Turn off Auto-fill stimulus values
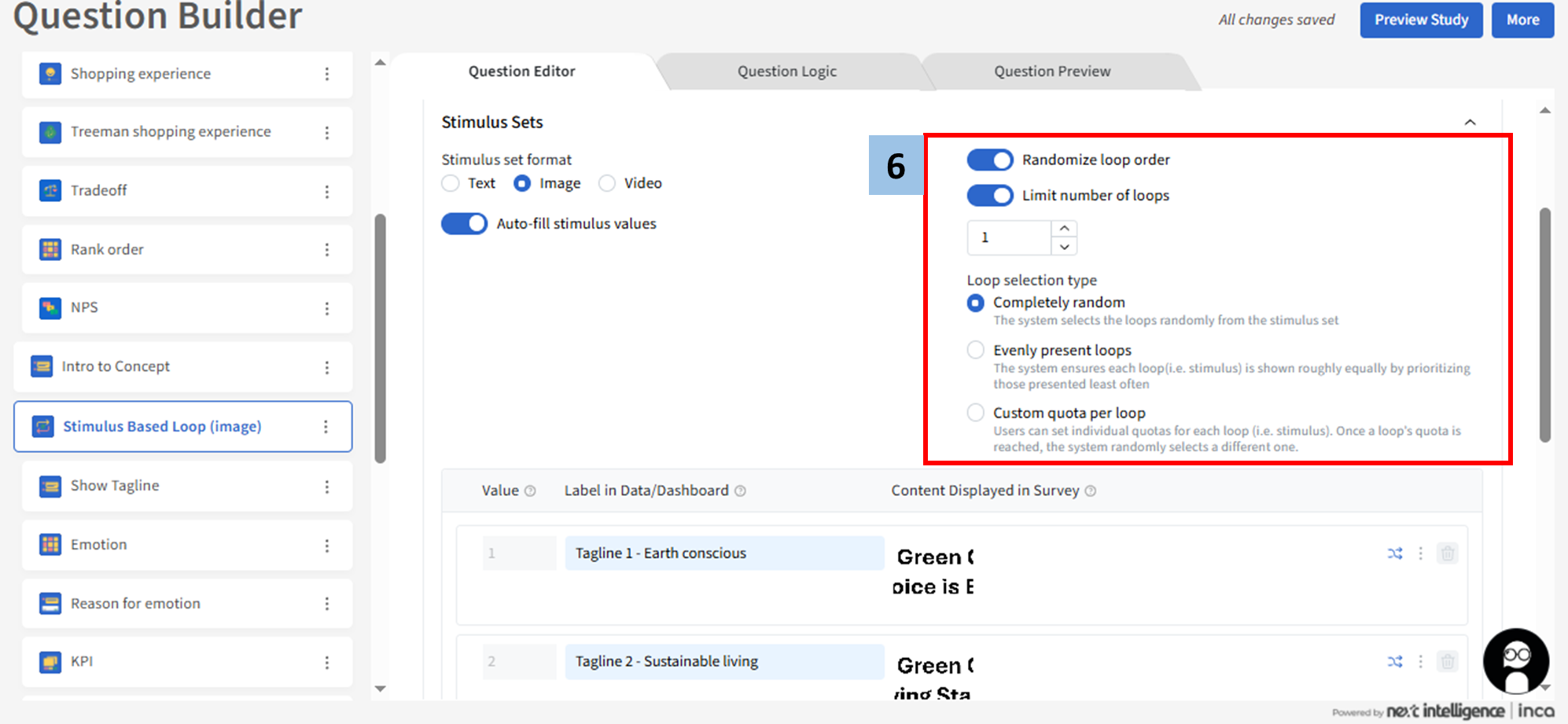The width and height of the screenshot is (1568, 724). 464,224
